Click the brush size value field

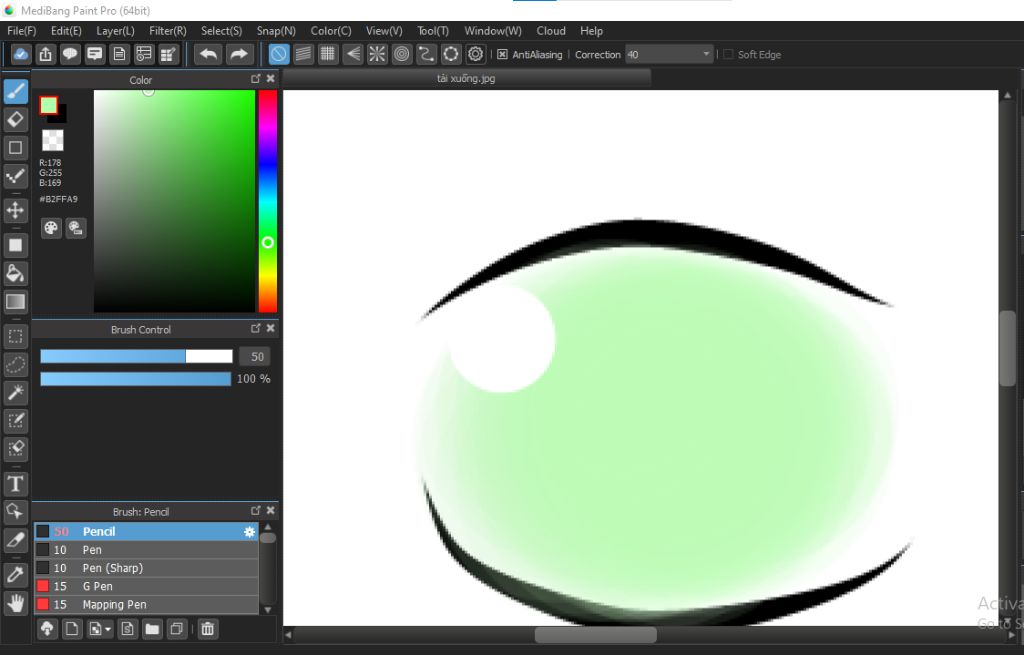click(254, 357)
